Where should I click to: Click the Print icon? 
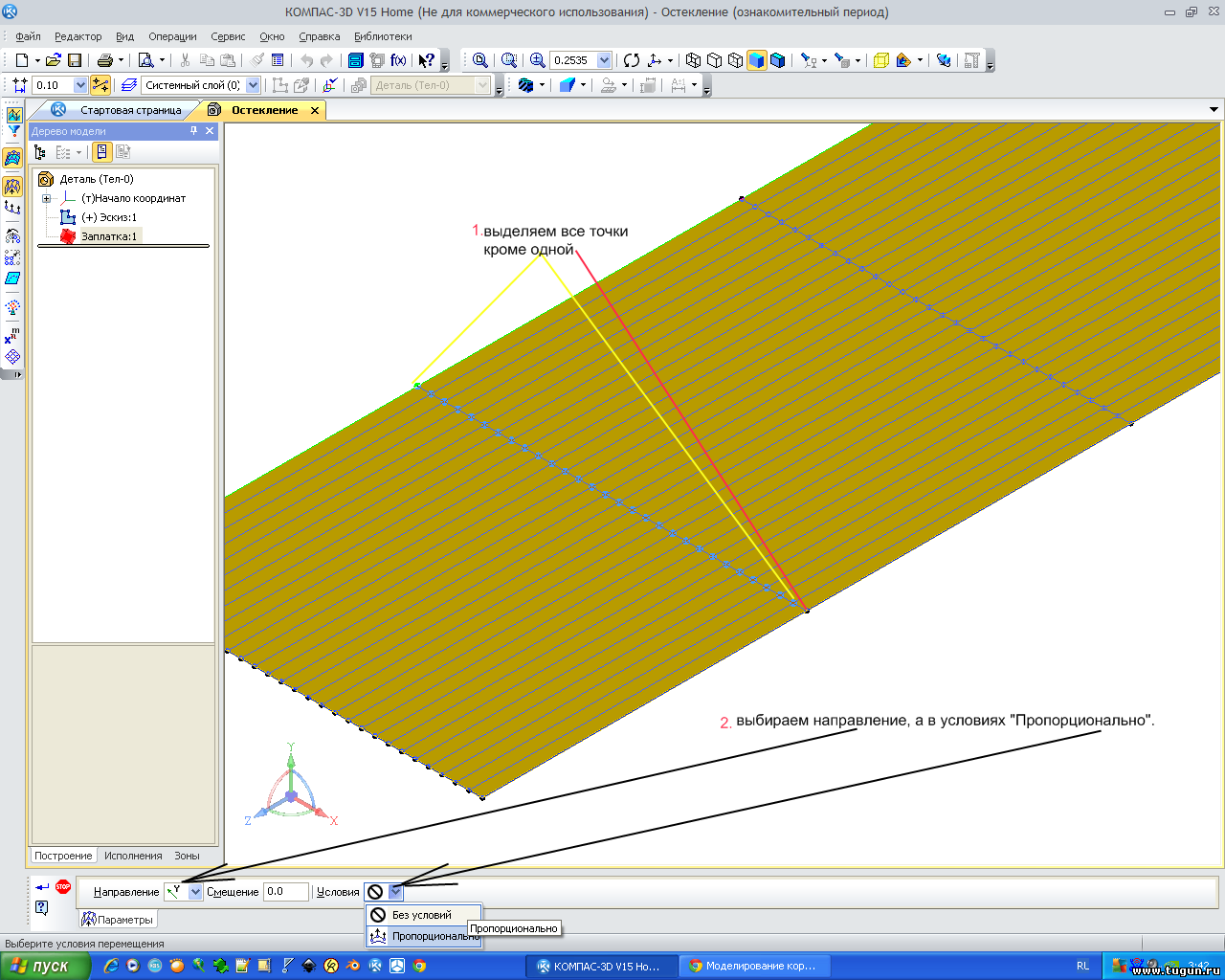[104, 60]
